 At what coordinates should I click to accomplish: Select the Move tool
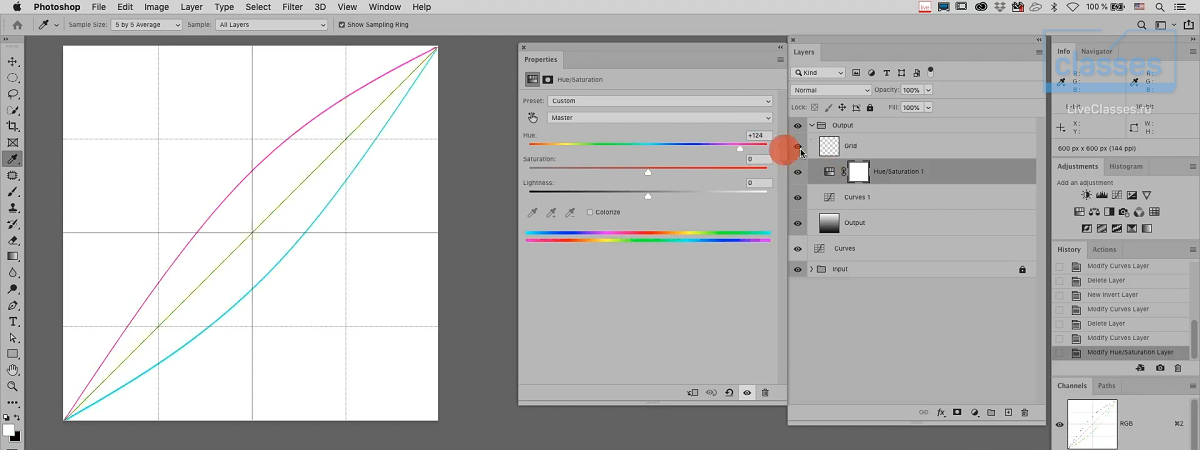click(14, 61)
